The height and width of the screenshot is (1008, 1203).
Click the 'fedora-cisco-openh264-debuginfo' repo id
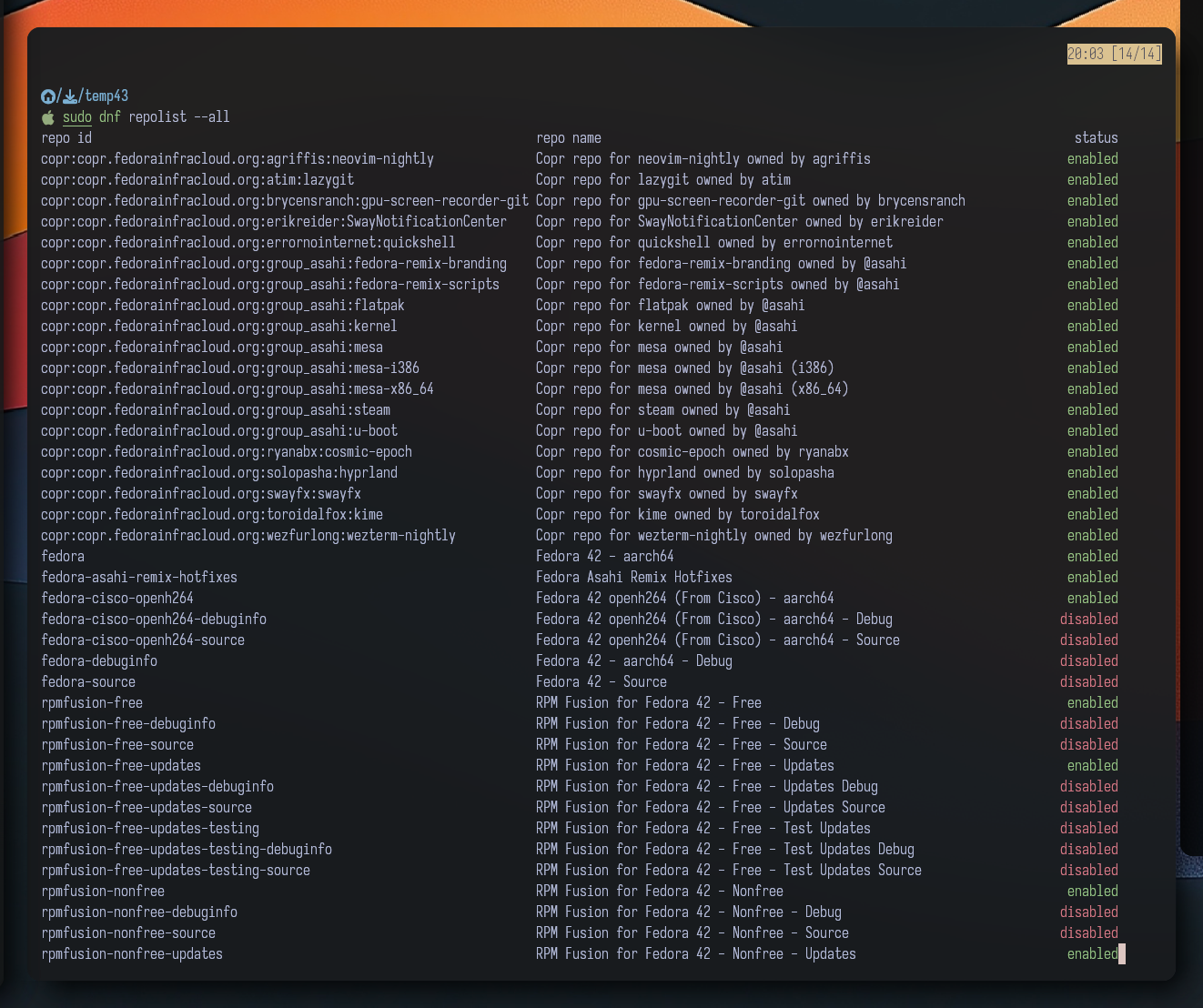click(x=154, y=619)
